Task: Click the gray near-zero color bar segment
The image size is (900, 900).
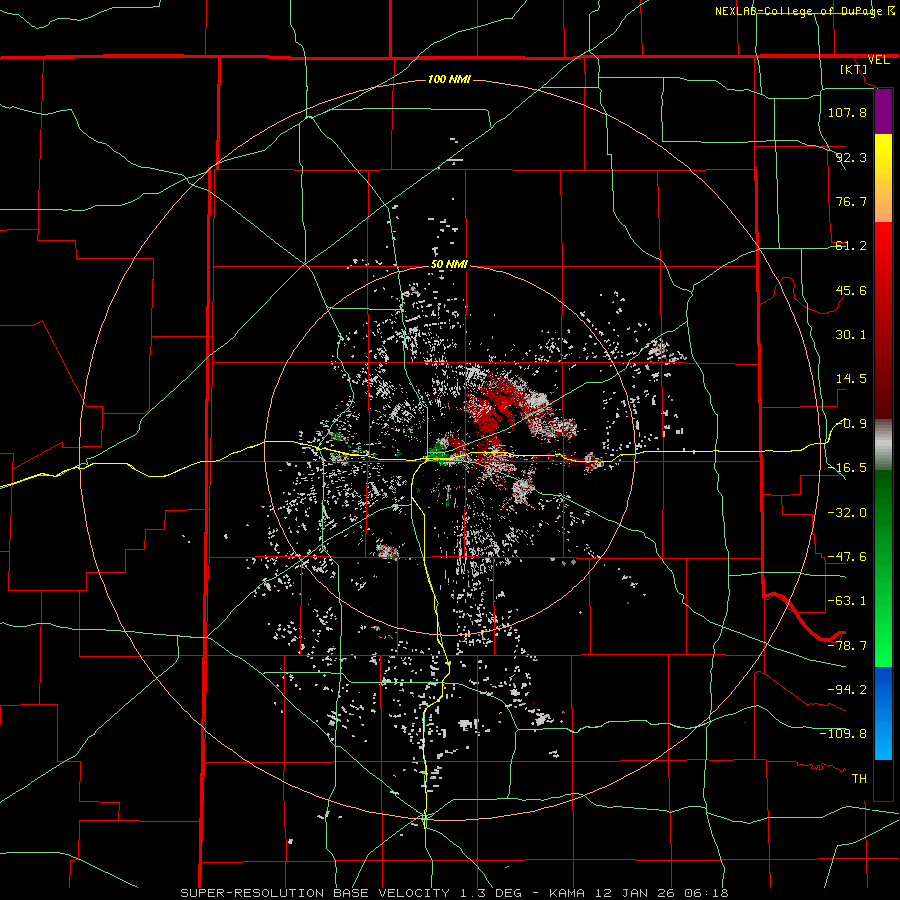Action: (x=883, y=445)
